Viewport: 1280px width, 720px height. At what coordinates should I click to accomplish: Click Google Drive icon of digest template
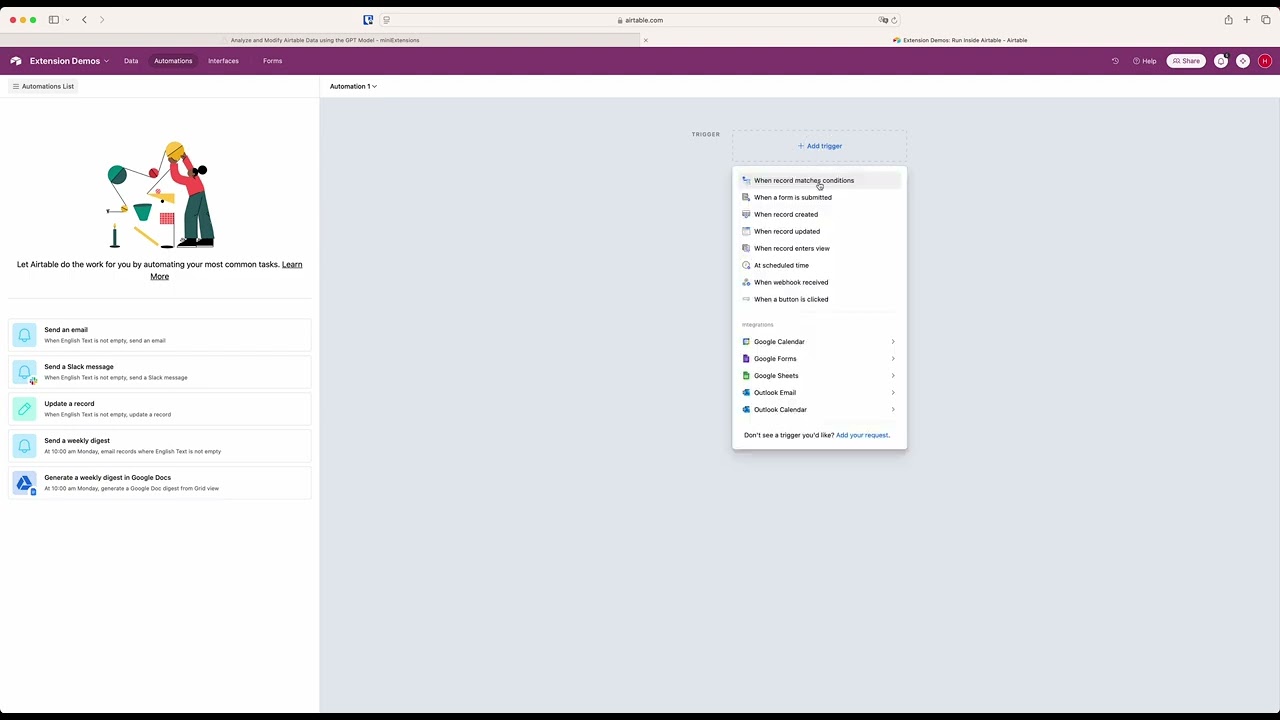[x=24, y=483]
